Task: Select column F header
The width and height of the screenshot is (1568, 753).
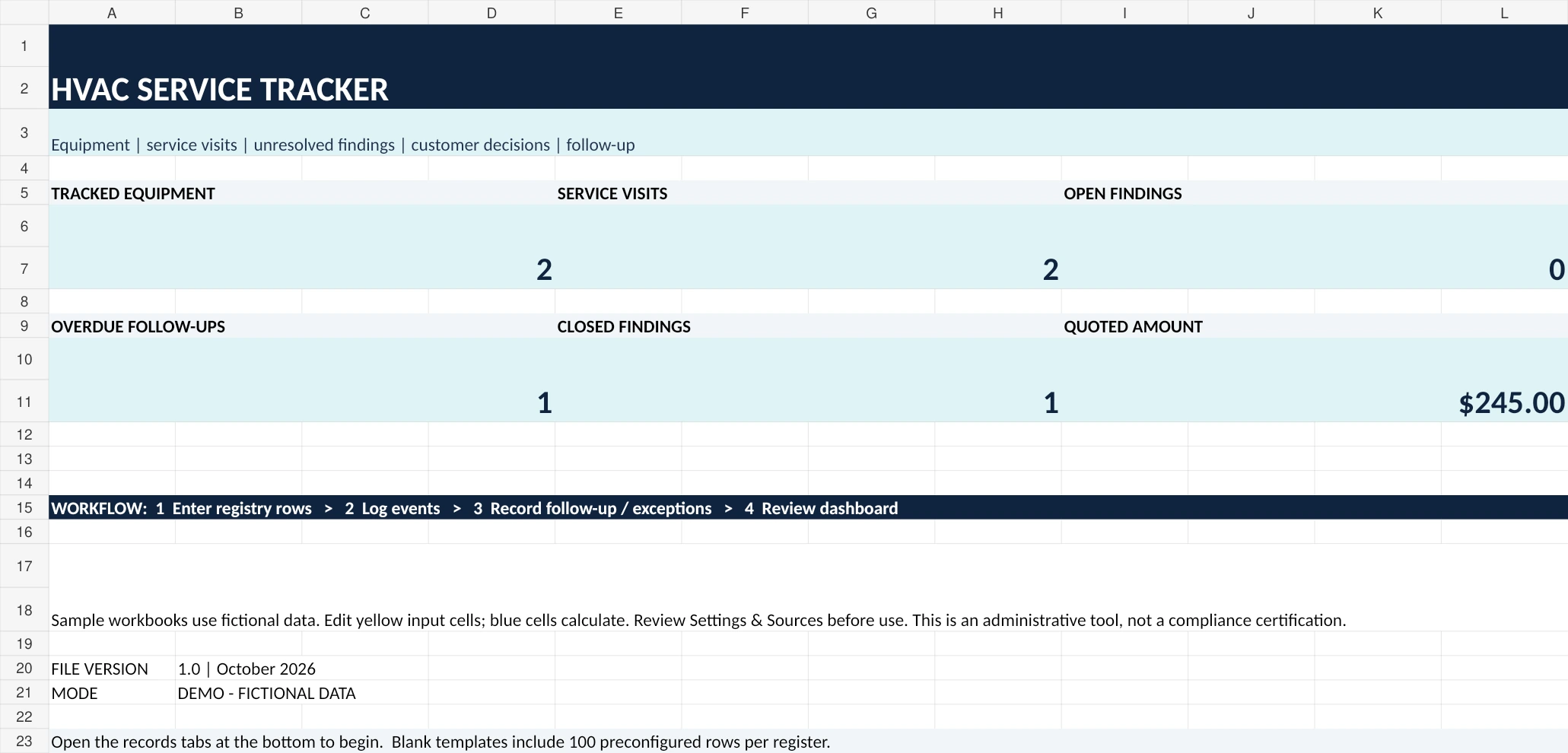Action: coord(745,12)
